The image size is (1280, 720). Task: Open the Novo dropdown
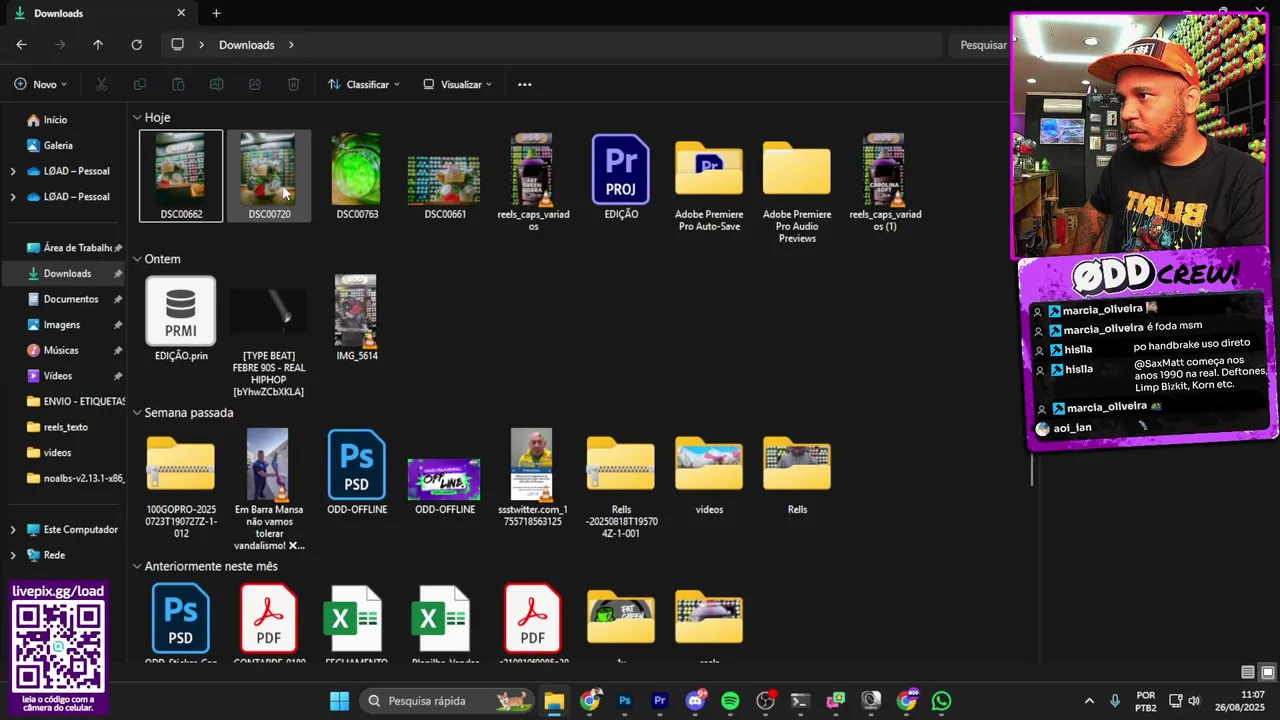41,85
